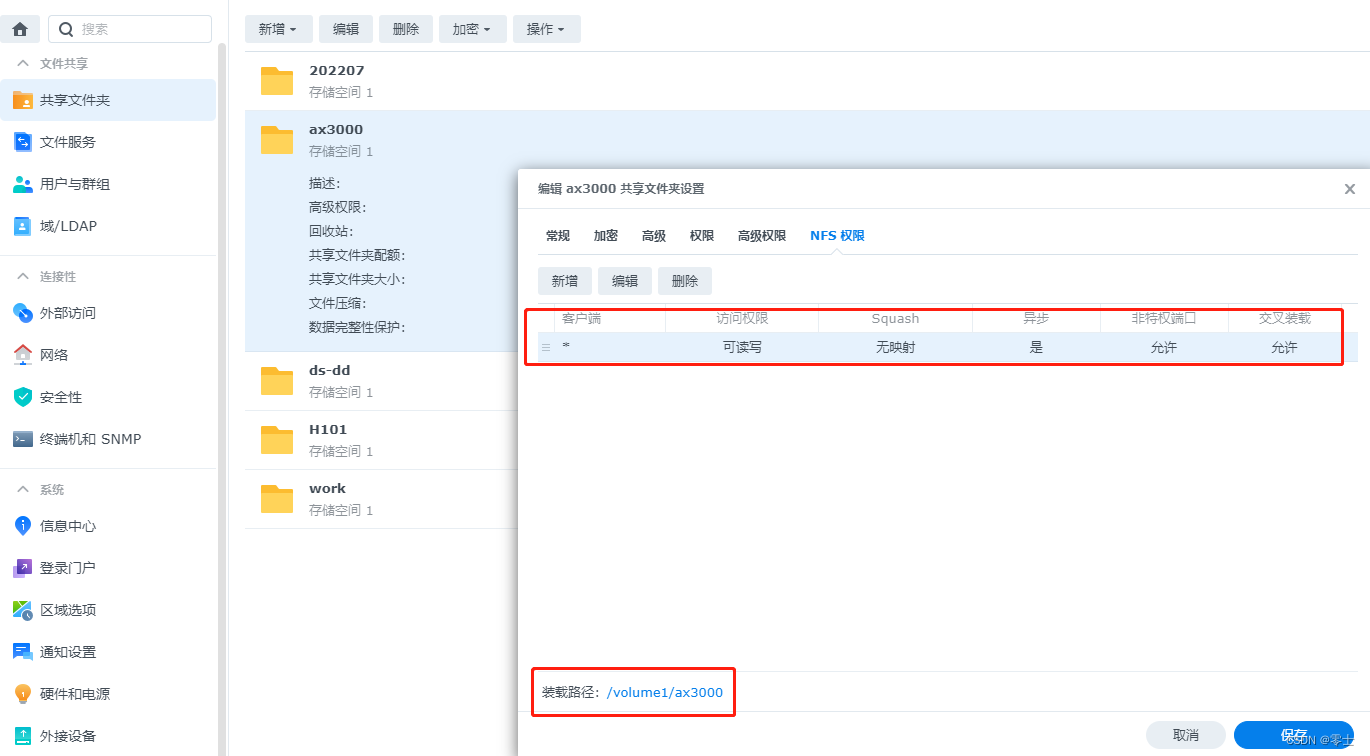Expand the Encryption (加密) dropdown
The width and height of the screenshot is (1370, 756).
472,29
